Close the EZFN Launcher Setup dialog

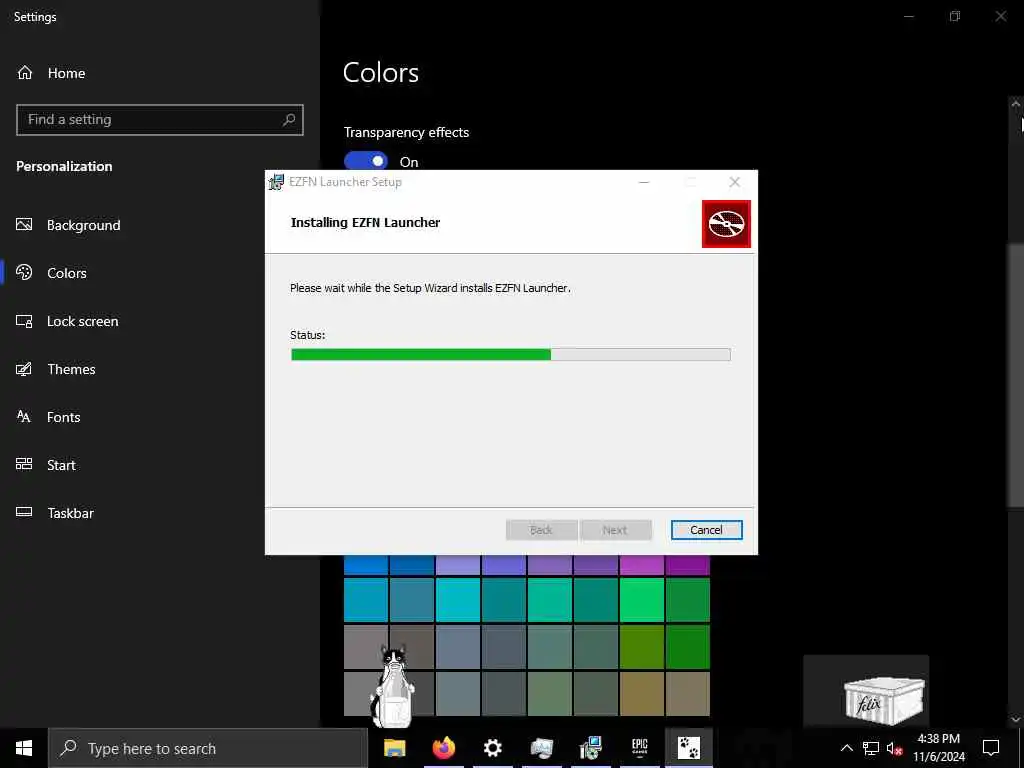coord(735,182)
